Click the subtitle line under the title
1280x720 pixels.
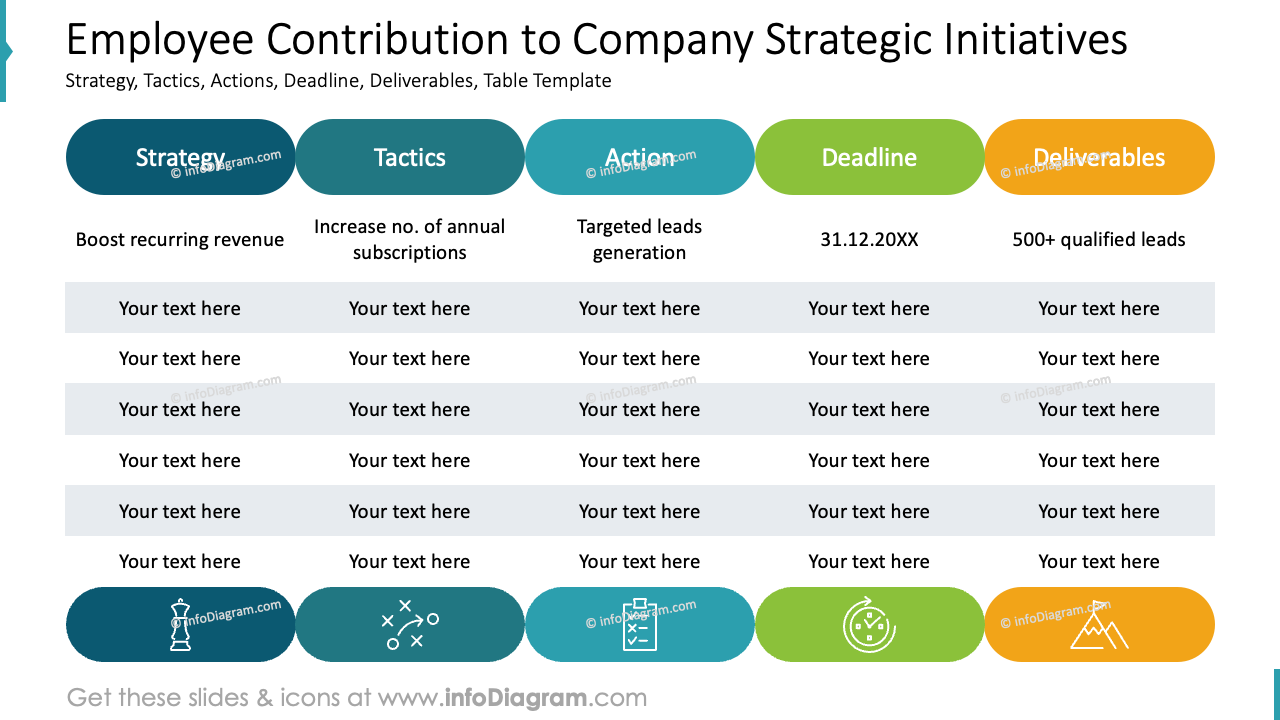coord(338,81)
